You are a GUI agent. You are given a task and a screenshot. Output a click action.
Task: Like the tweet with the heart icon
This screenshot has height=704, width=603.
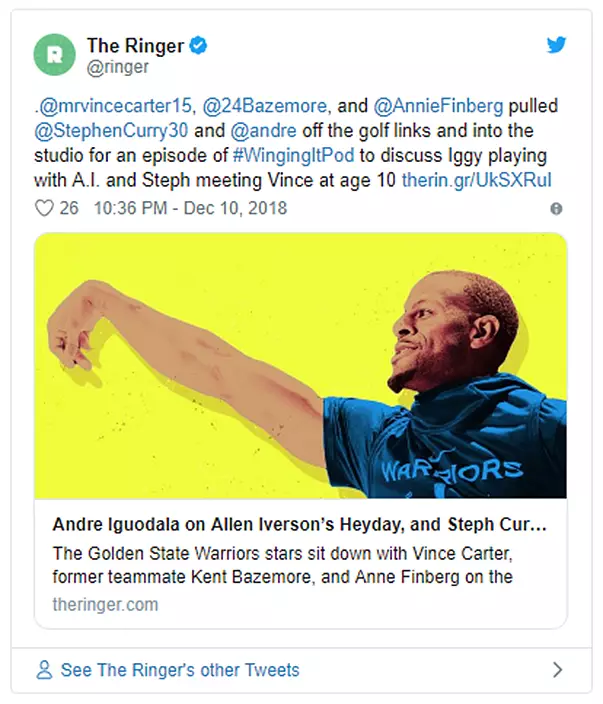[x=43, y=209]
